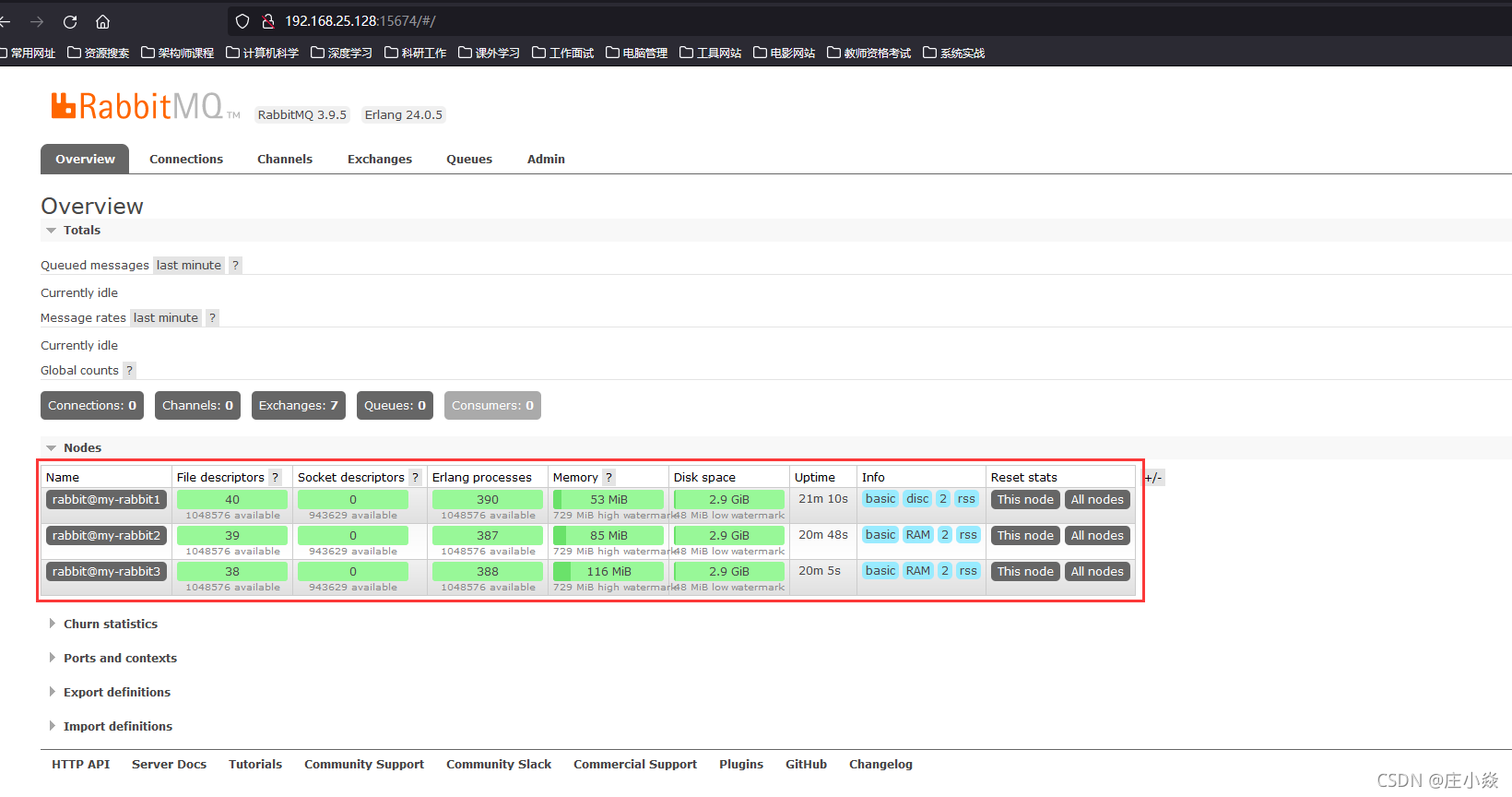Open 教师资格考试 bookmark folder

click(869, 54)
